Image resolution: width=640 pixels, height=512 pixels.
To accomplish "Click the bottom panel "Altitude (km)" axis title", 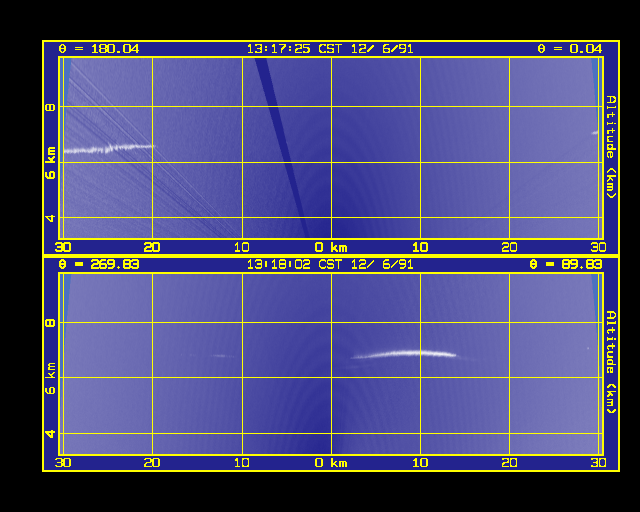I will (611, 362).
